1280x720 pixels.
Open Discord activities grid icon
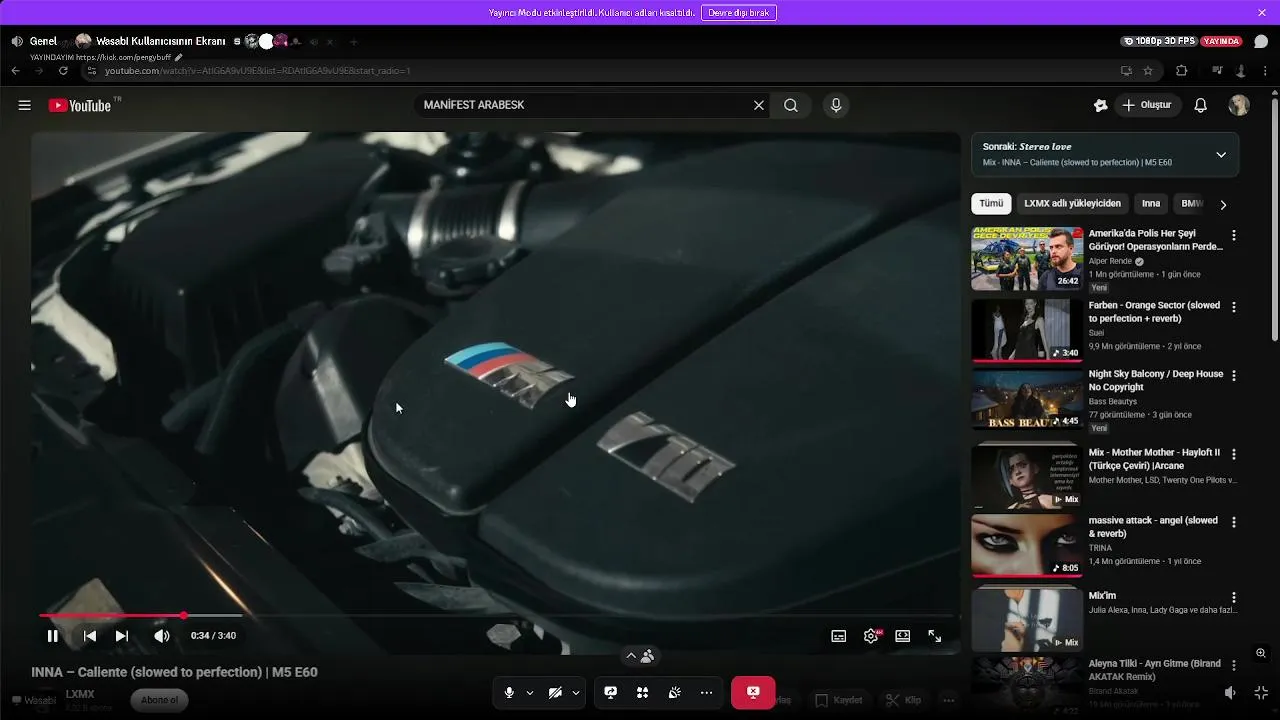(643, 693)
